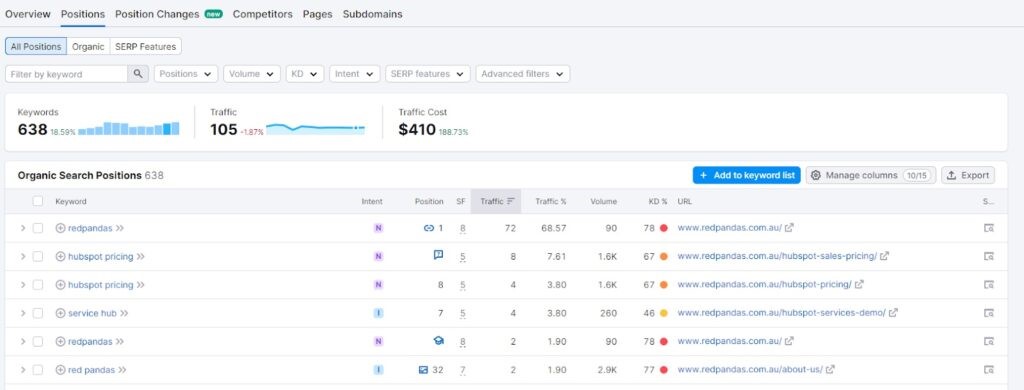Click the sitelinks icon beside position 1
The image size is (1024, 390).
tap(428, 228)
